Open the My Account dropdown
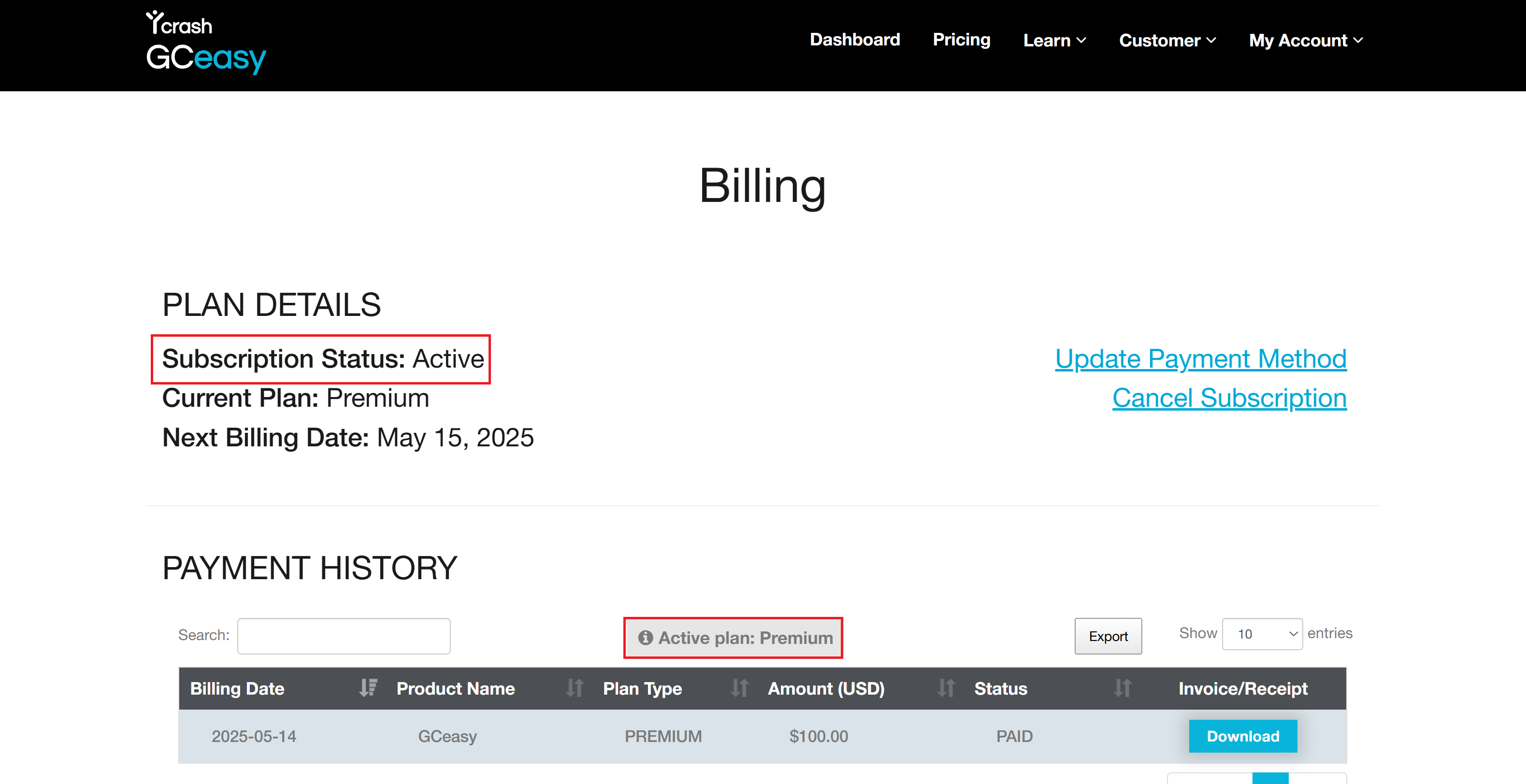The image size is (1526, 784). click(x=1306, y=40)
